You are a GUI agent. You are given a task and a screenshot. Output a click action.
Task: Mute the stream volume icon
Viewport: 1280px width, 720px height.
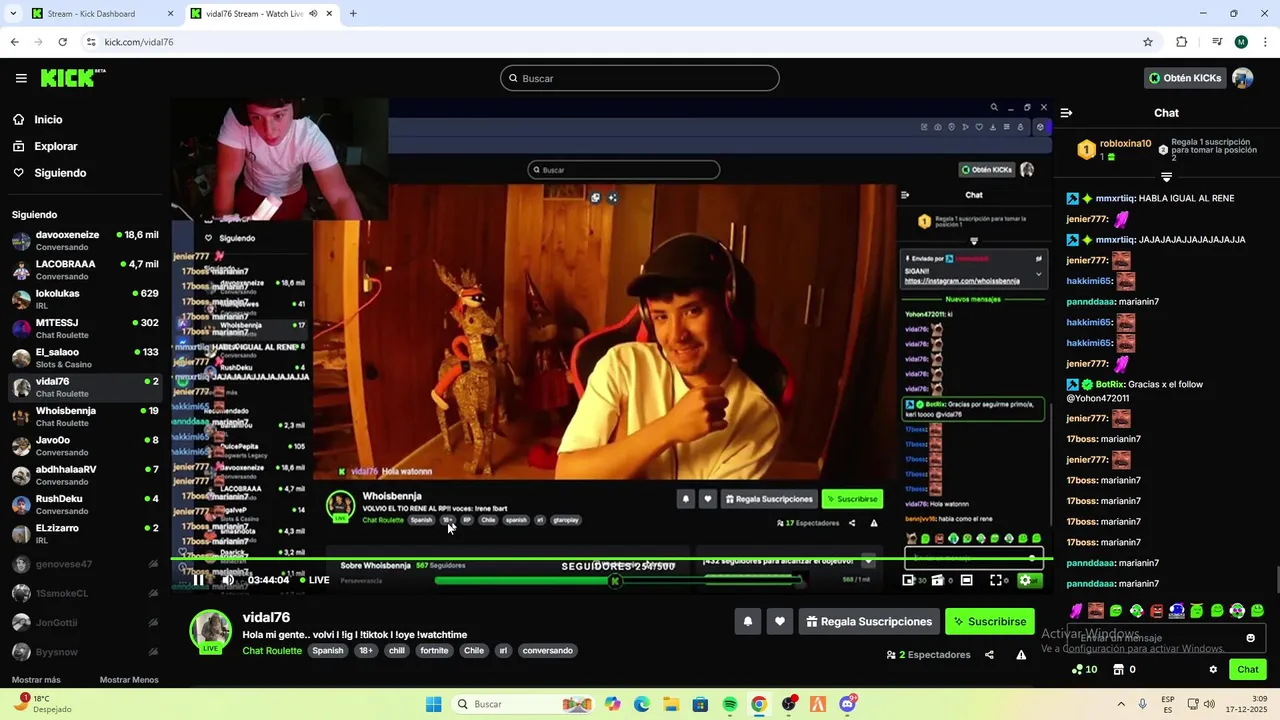pyautogui.click(x=227, y=580)
